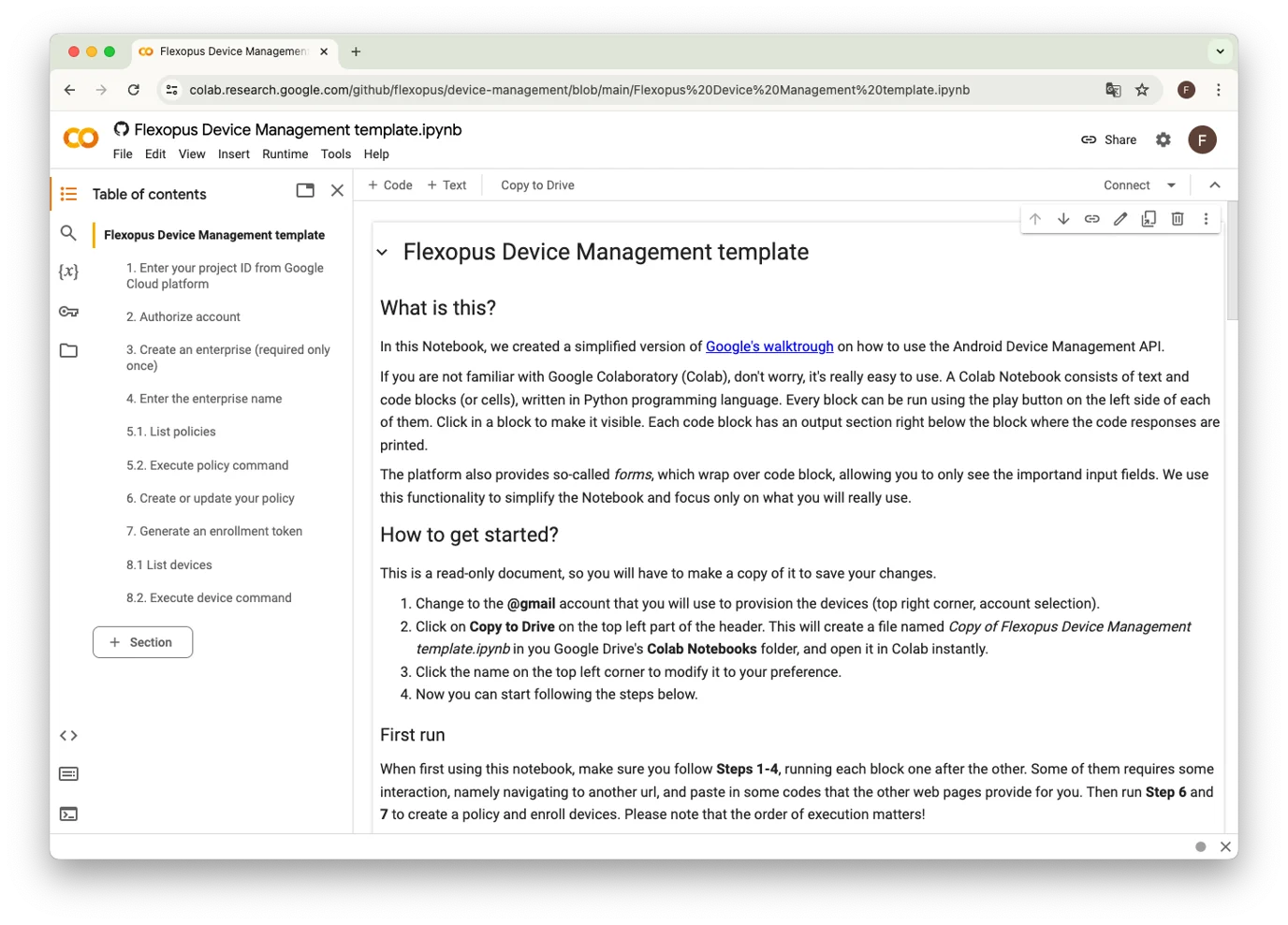Image resolution: width=1288 pixels, height=925 pixels.
Task: Click the browser address bar URL
Action: point(578,90)
